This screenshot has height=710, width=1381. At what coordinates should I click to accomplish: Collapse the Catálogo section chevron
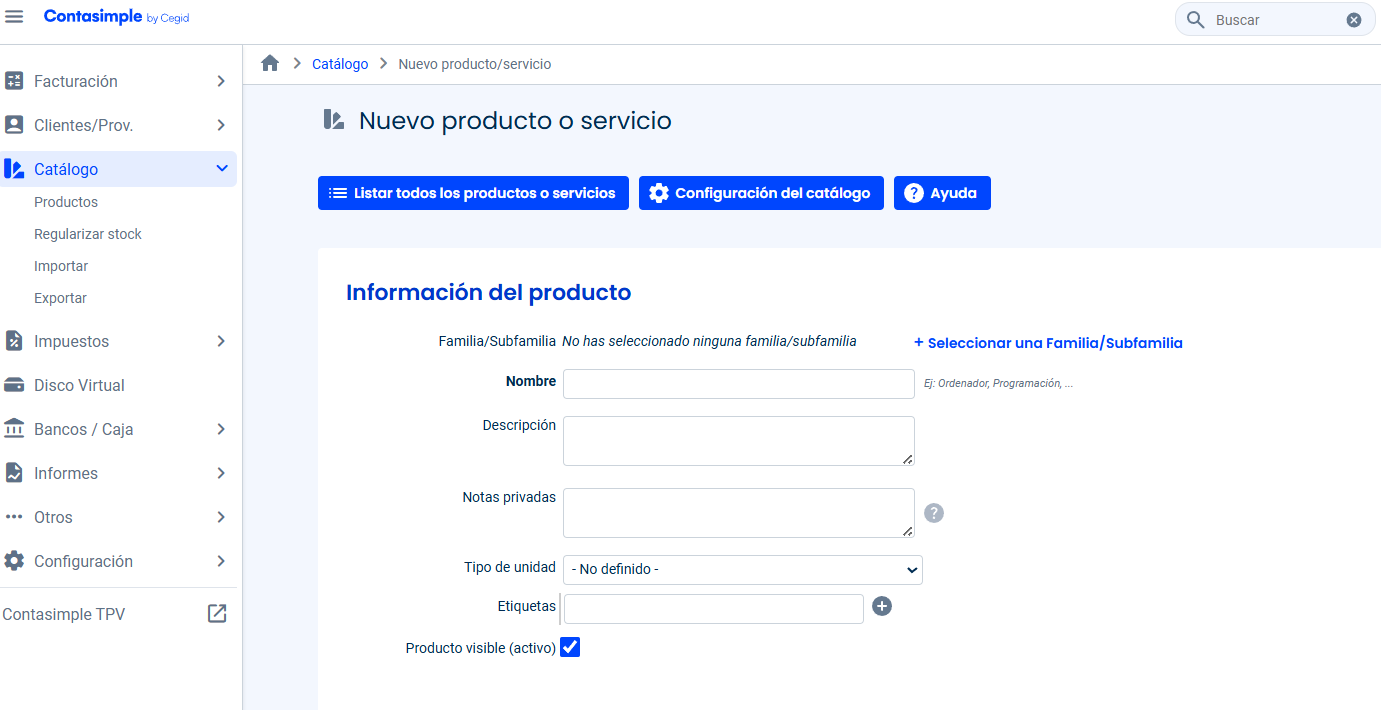(x=222, y=169)
